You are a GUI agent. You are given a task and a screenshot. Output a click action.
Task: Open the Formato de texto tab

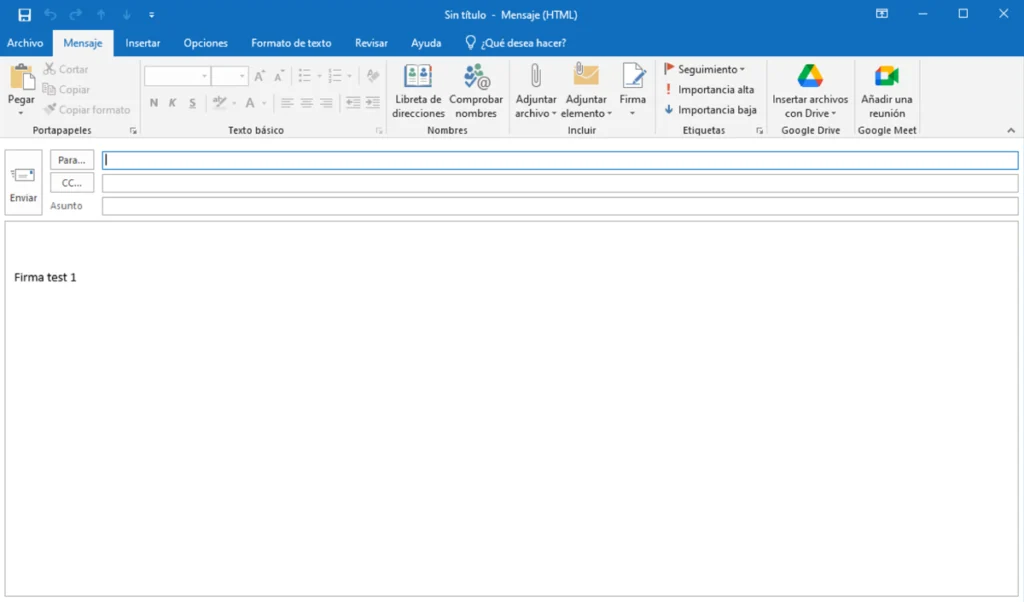pos(291,43)
